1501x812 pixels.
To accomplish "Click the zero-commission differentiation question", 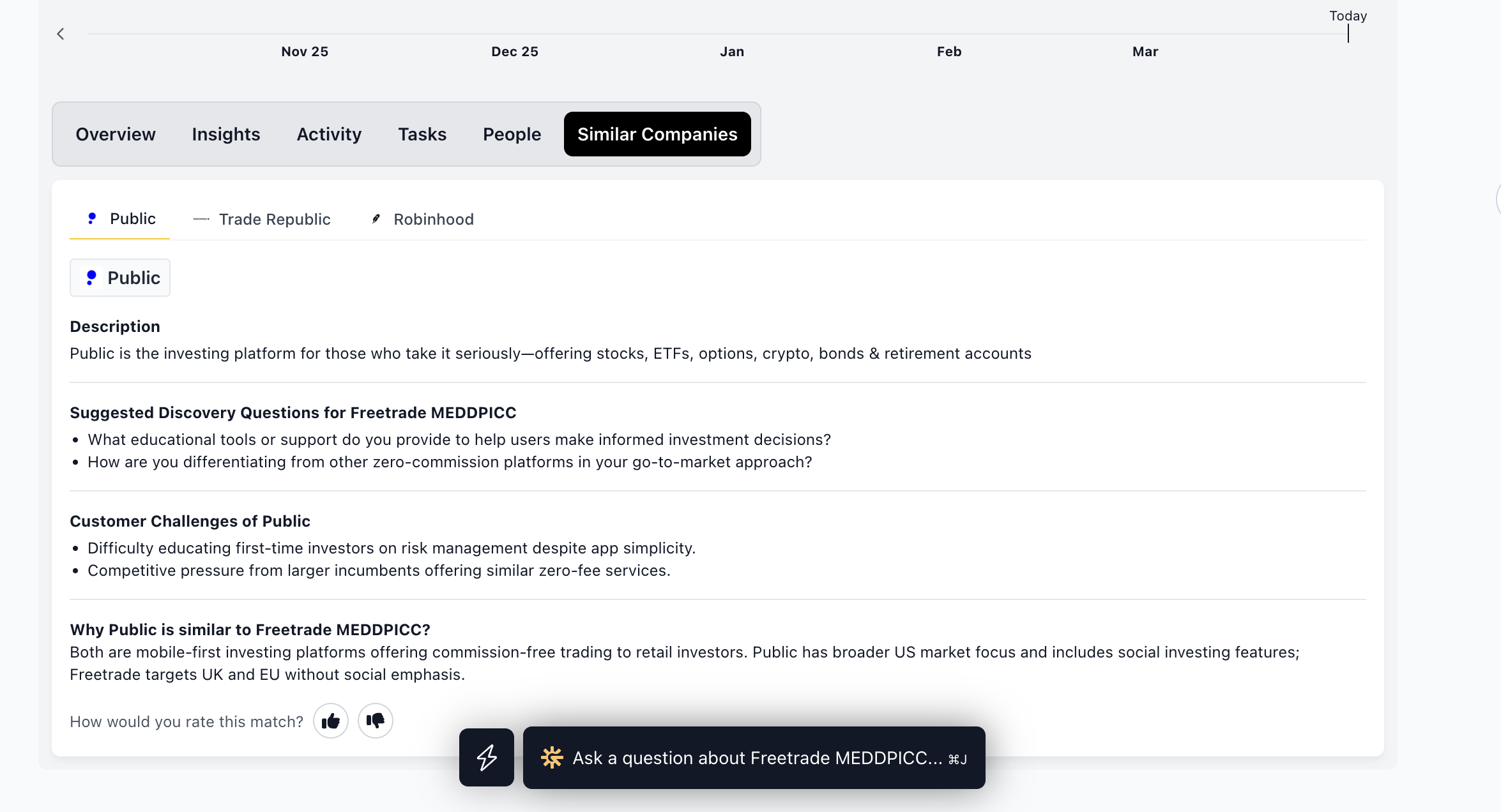I will [x=450, y=462].
